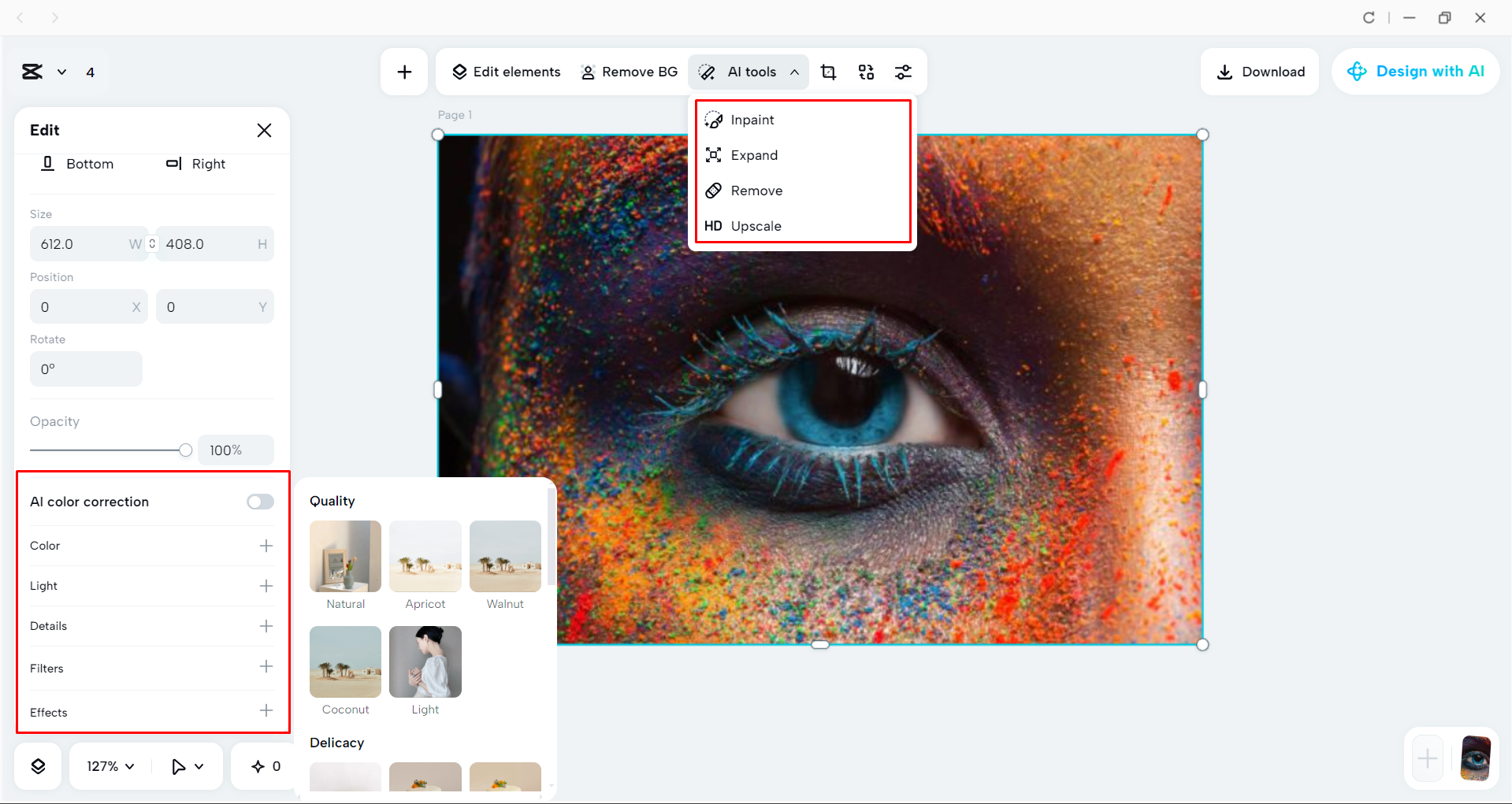Select the Walnut quality preset thumbnail
This screenshot has height=804, width=1512.
click(505, 557)
